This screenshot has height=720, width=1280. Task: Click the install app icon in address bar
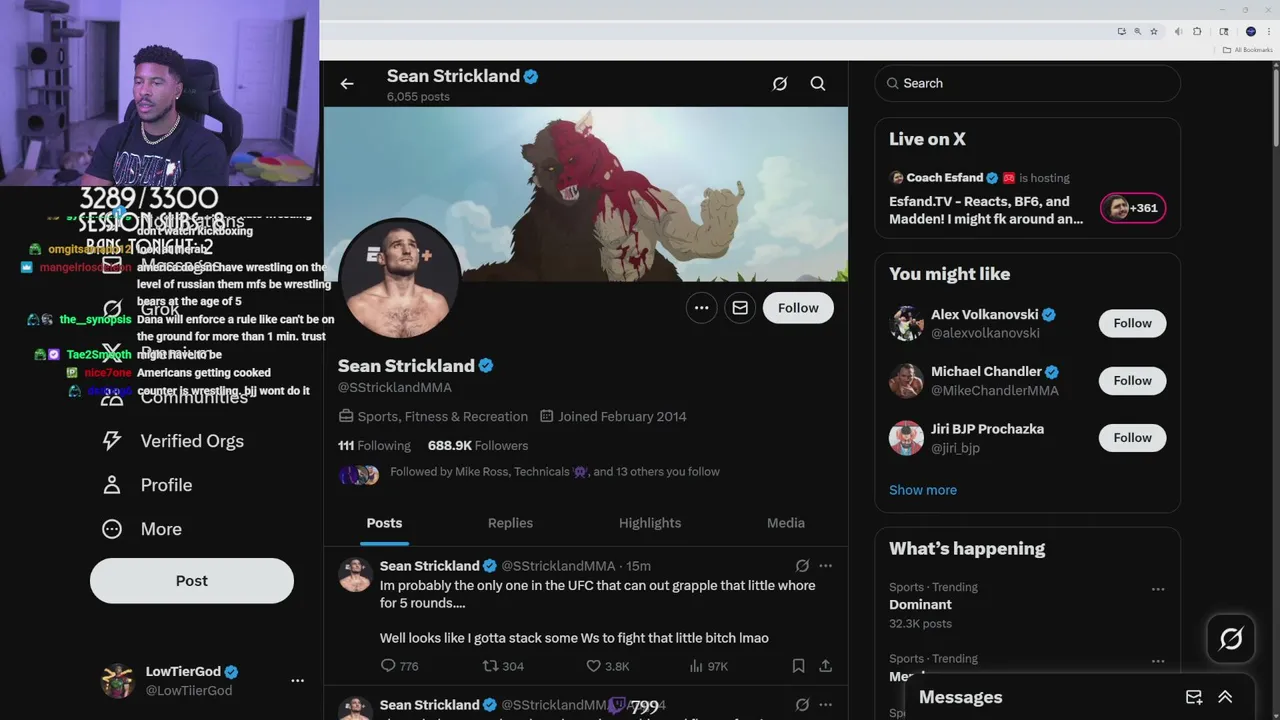(1121, 32)
